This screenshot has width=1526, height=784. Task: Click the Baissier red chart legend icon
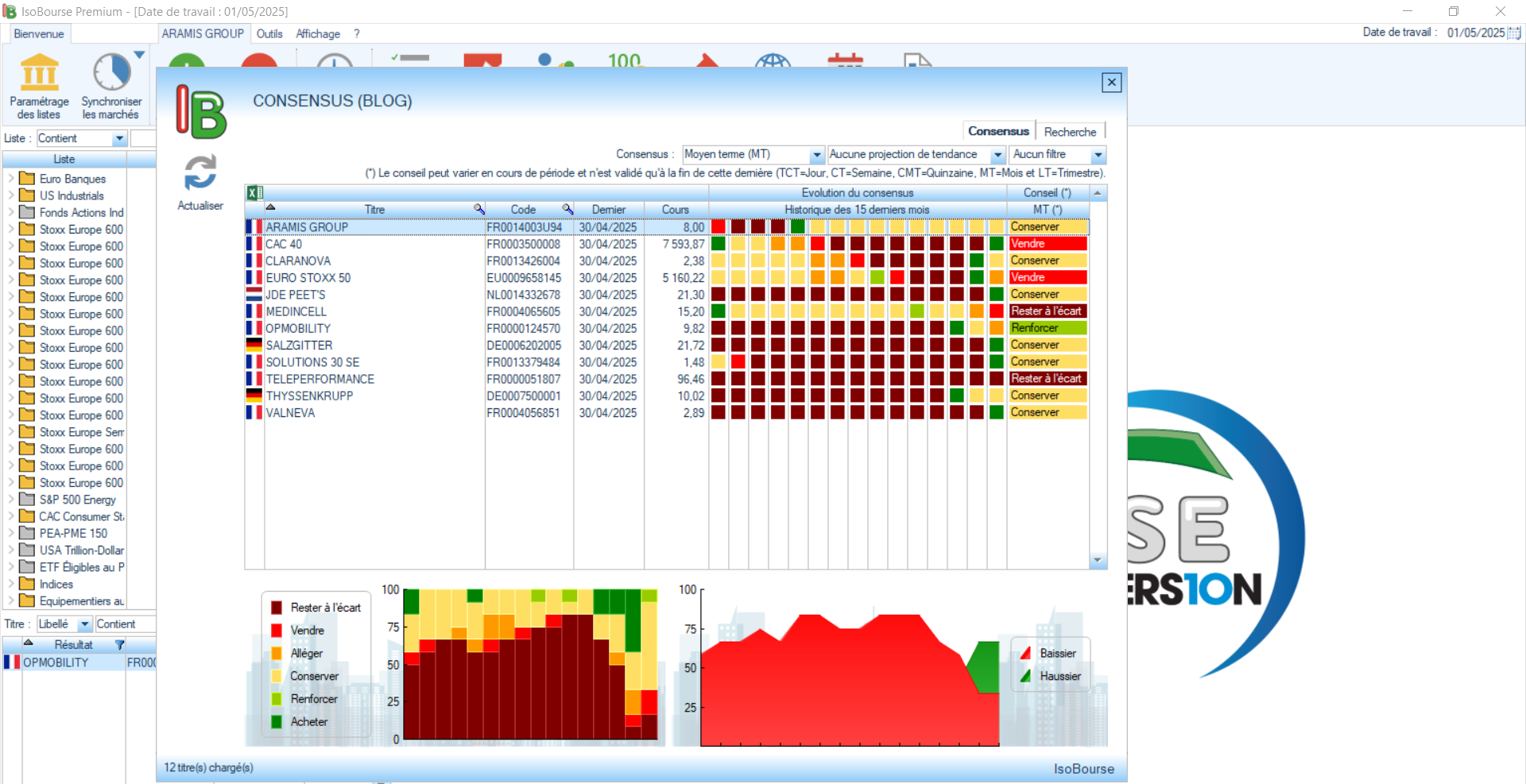[1025, 653]
